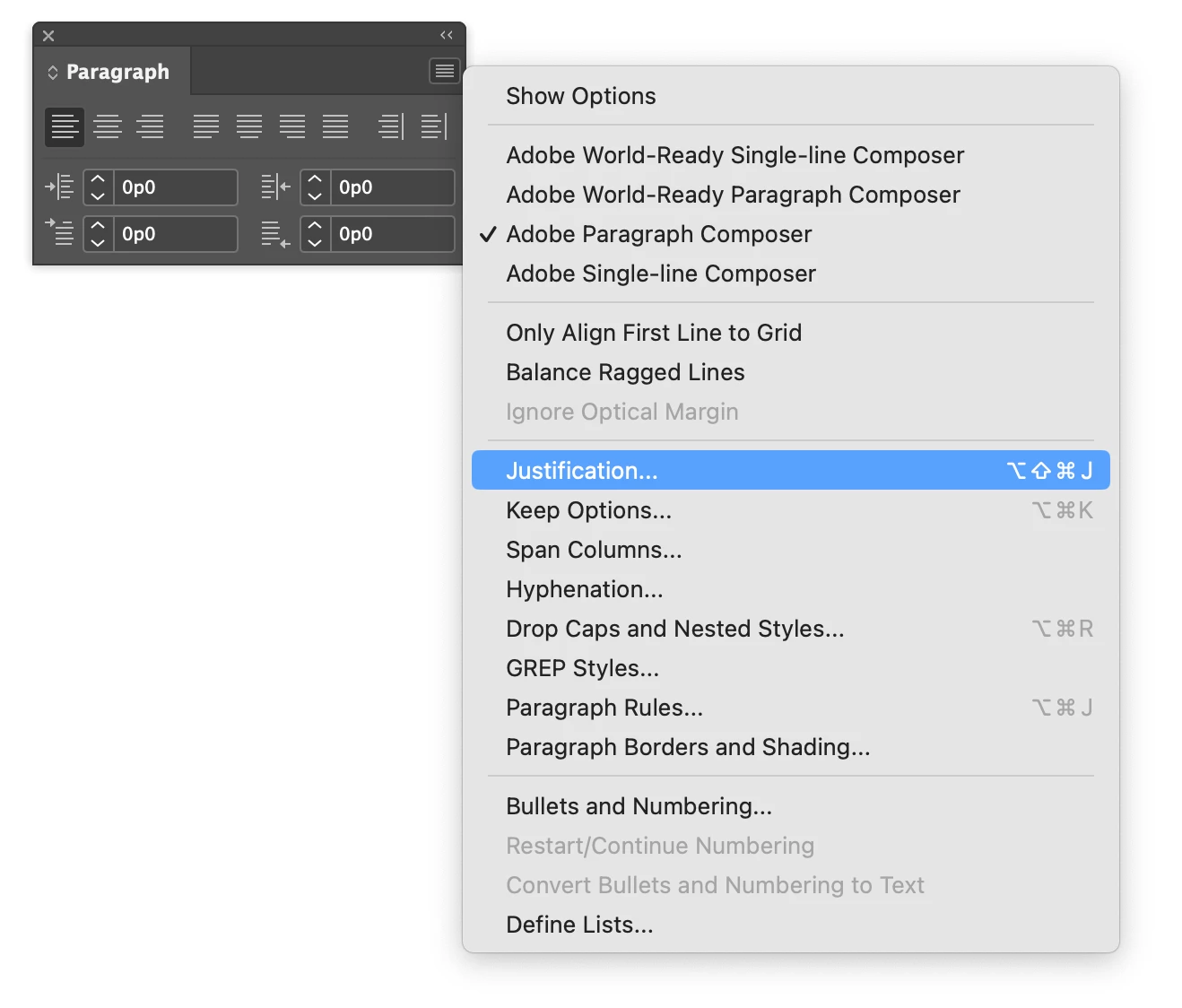Choose Justify with last line aligned left
The width and height of the screenshot is (1182, 1008).
click(206, 127)
